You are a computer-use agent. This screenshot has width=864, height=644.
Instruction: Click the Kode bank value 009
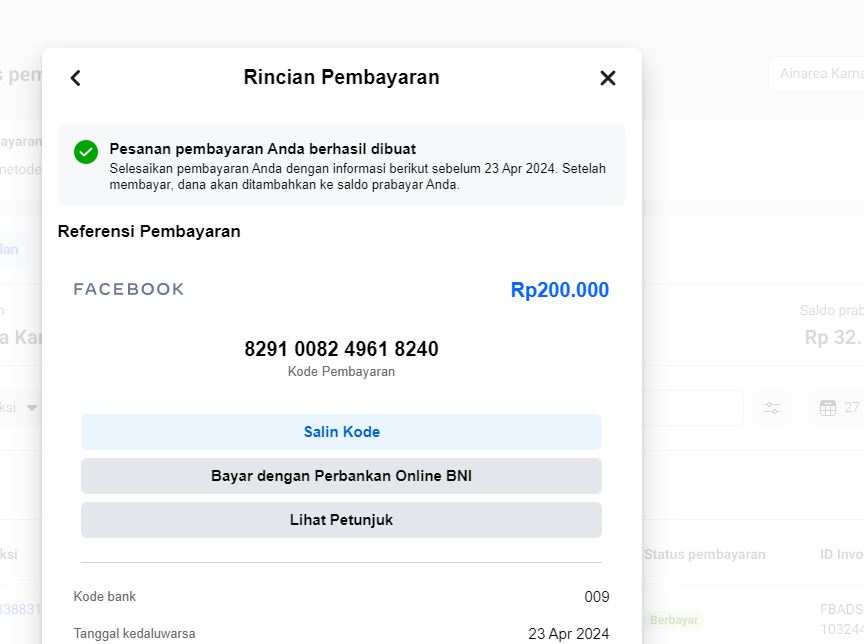click(x=596, y=597)
